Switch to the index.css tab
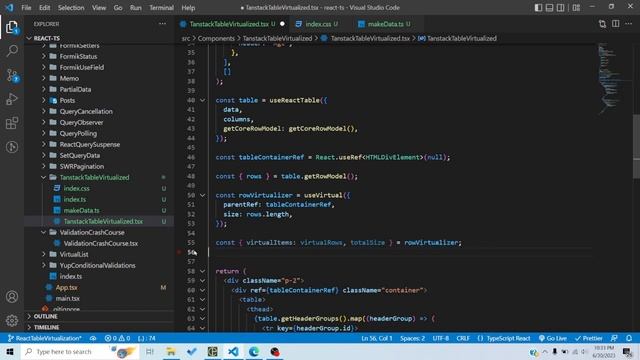The image size is (640, 360). (x=318, y=24)
